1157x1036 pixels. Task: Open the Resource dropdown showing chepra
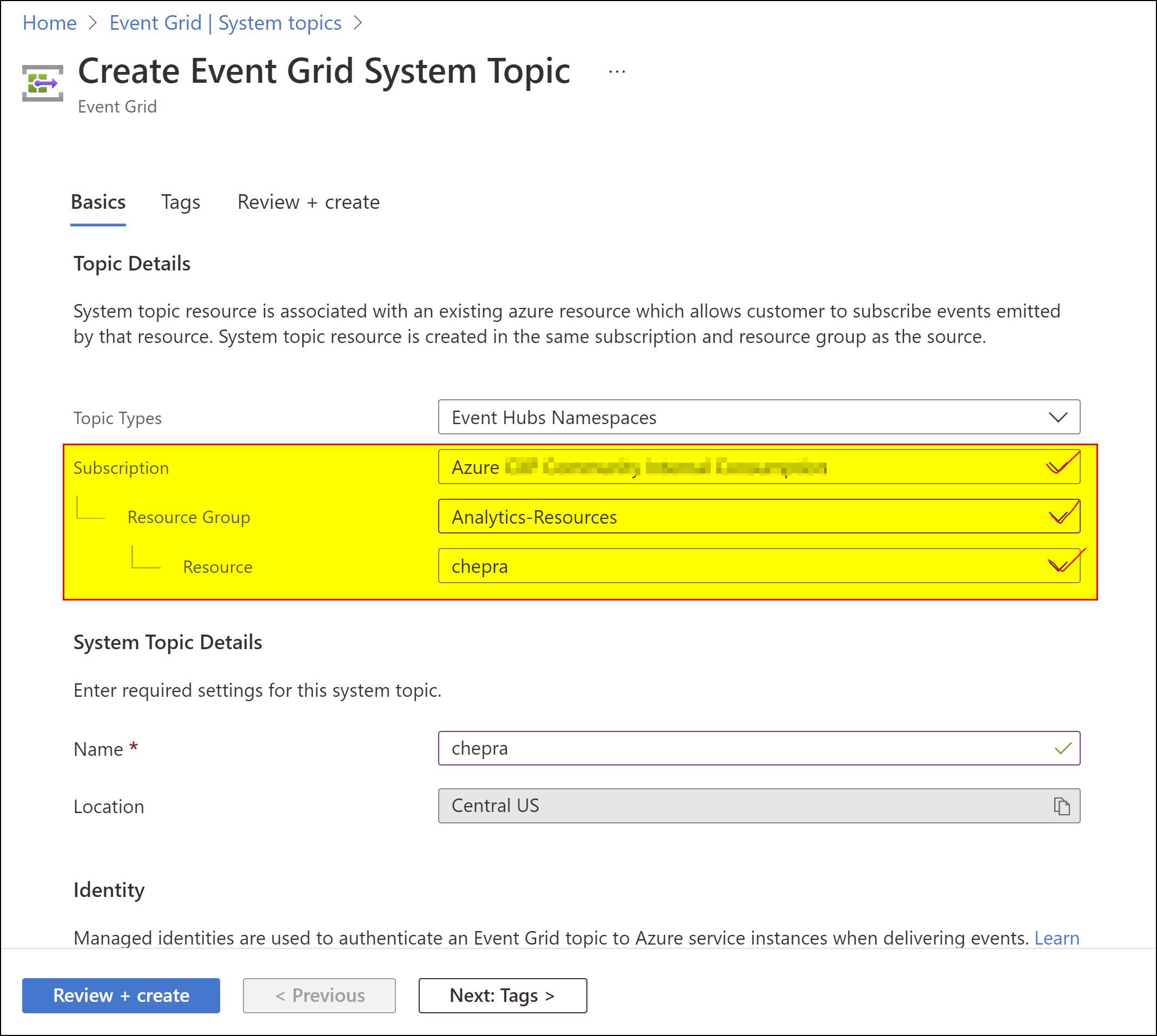pos(759,566)
